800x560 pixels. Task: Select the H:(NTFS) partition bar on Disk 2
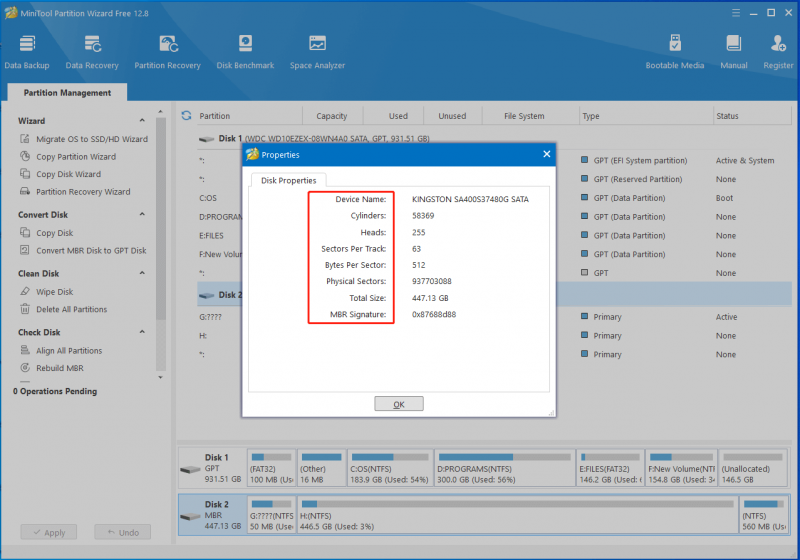[517, 515]
